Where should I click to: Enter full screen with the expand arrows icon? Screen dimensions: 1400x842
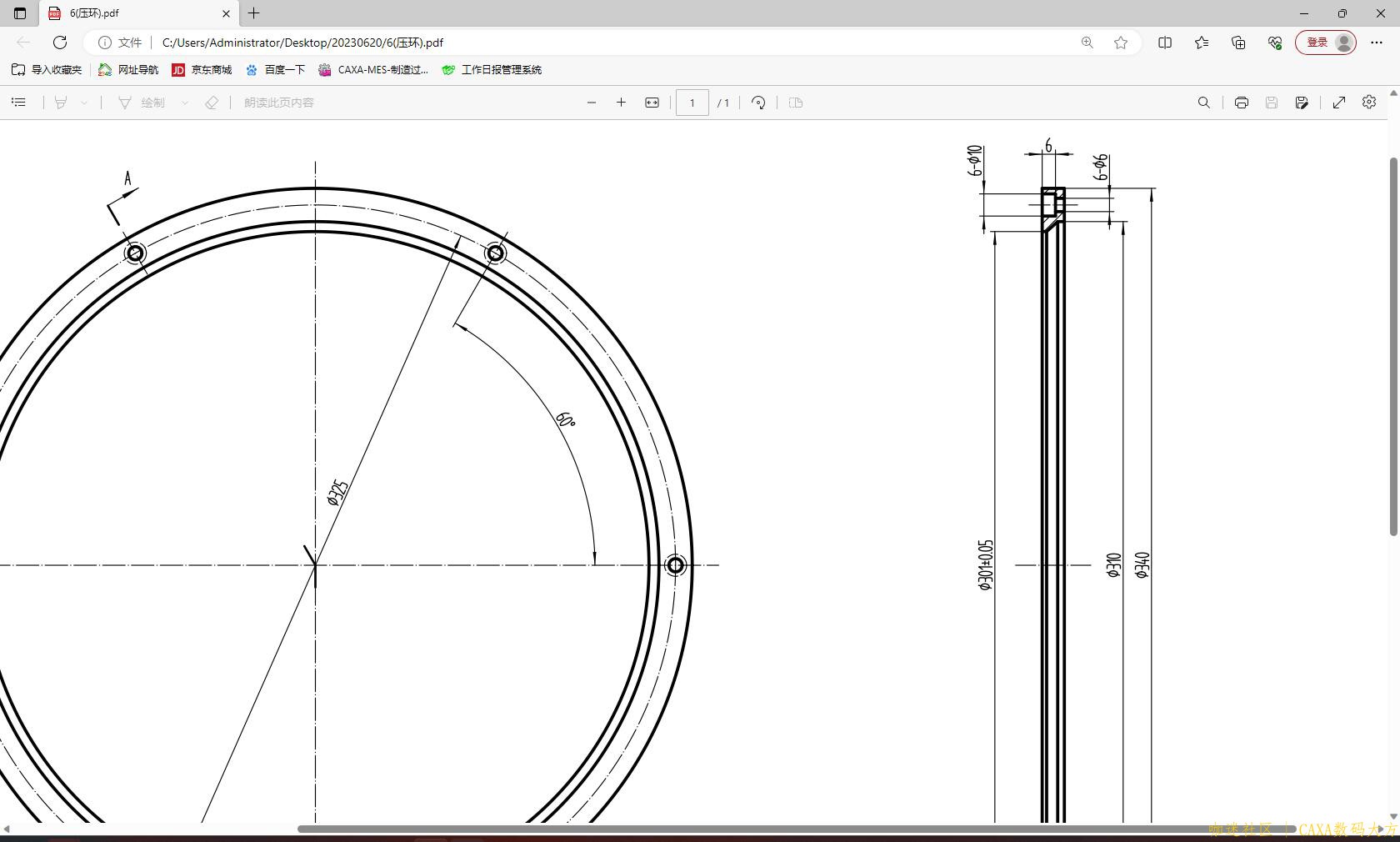coord(1339,103)
